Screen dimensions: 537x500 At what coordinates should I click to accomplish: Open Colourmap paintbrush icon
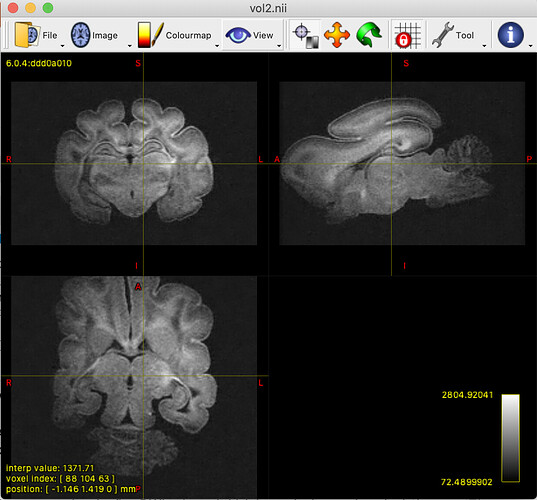pyautogui.click(x=150, y=35)
